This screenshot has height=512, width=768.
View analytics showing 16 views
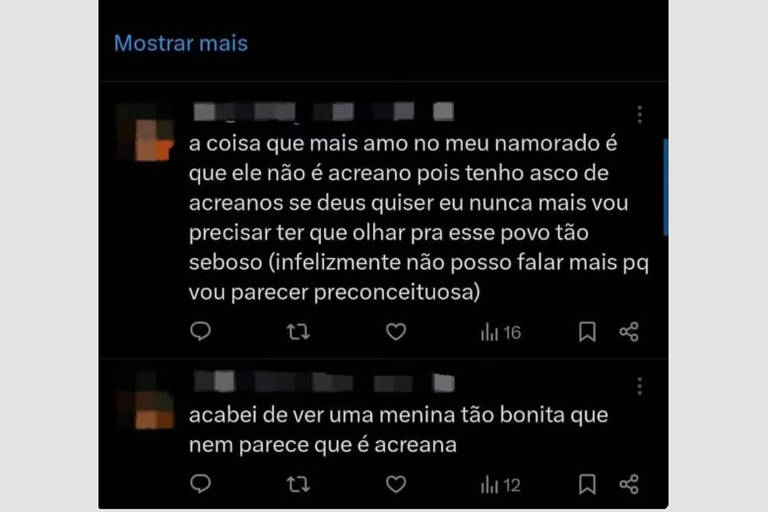[501, 333]
